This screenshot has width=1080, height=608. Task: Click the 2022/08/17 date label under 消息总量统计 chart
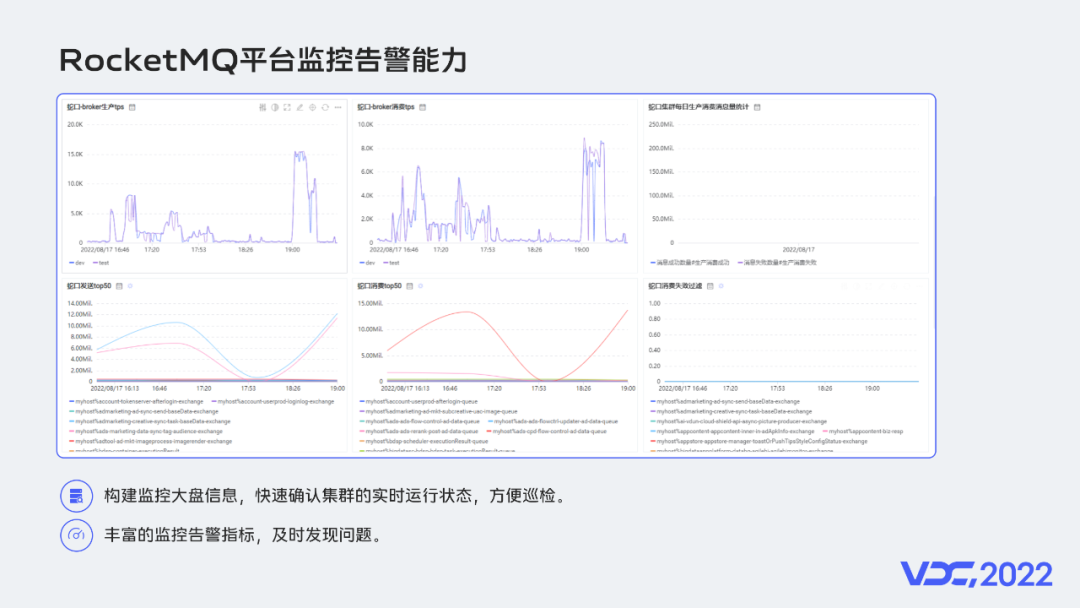point(798,250)
